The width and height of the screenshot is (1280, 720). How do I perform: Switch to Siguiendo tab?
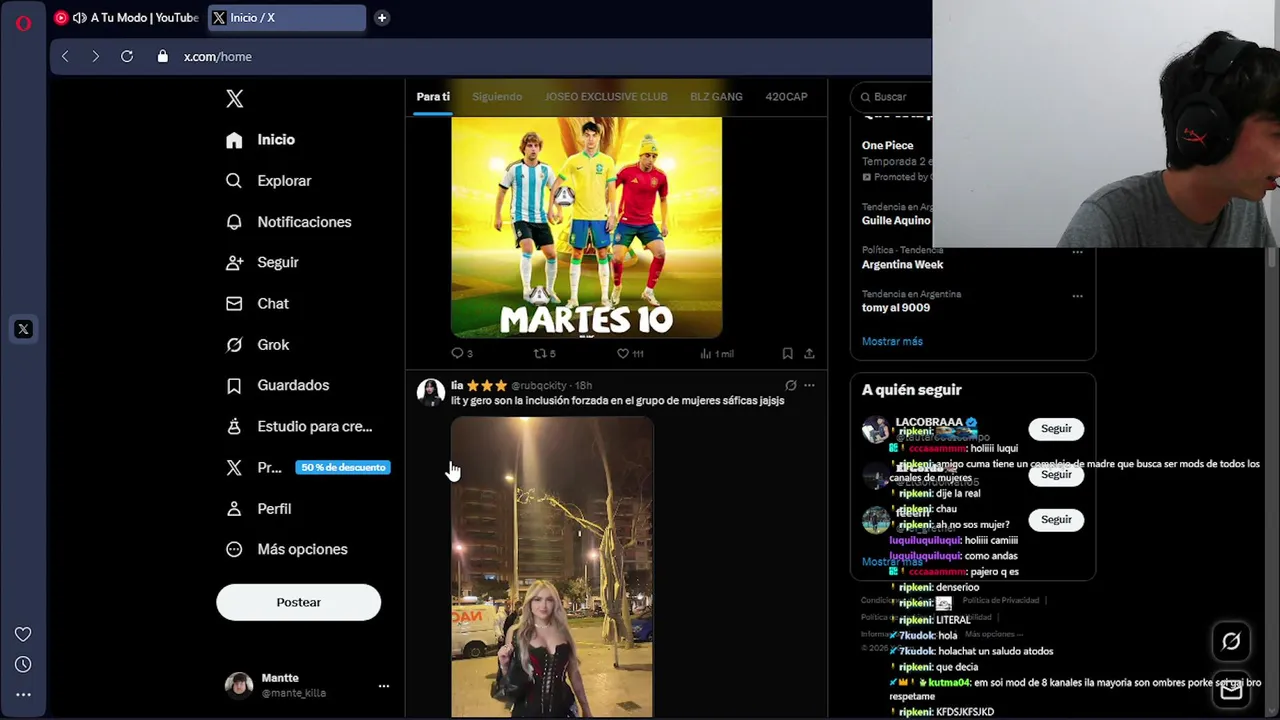tap(497, 97)
